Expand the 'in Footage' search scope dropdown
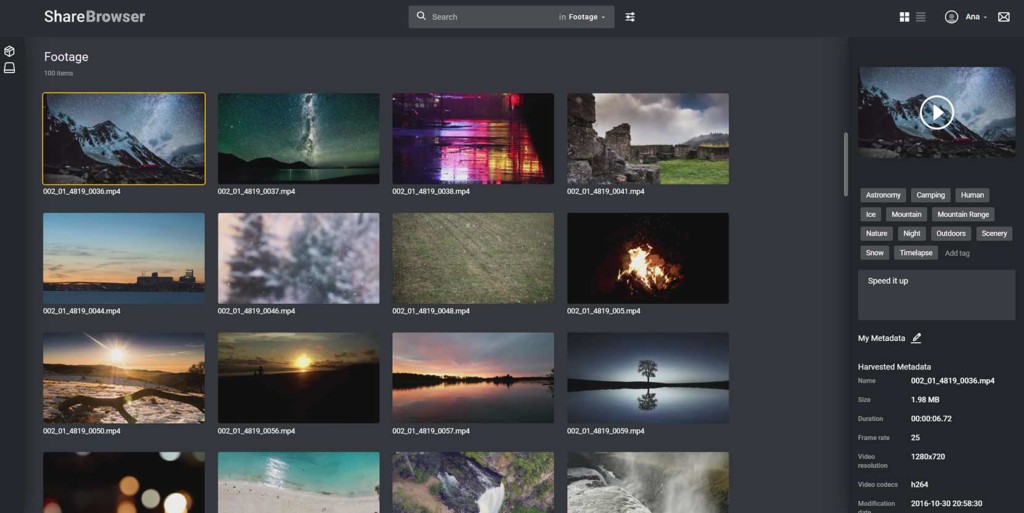This screenshot has width=1024, height=513. coord(582,17)
